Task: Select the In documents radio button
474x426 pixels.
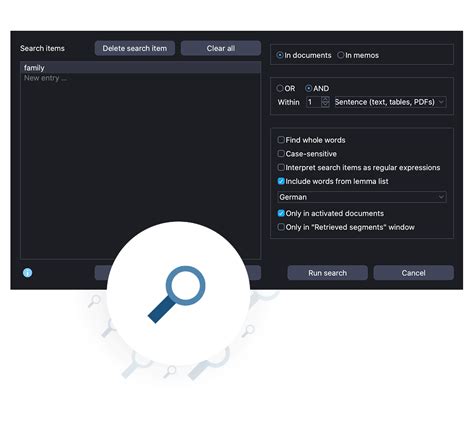Action: point(280,55)
